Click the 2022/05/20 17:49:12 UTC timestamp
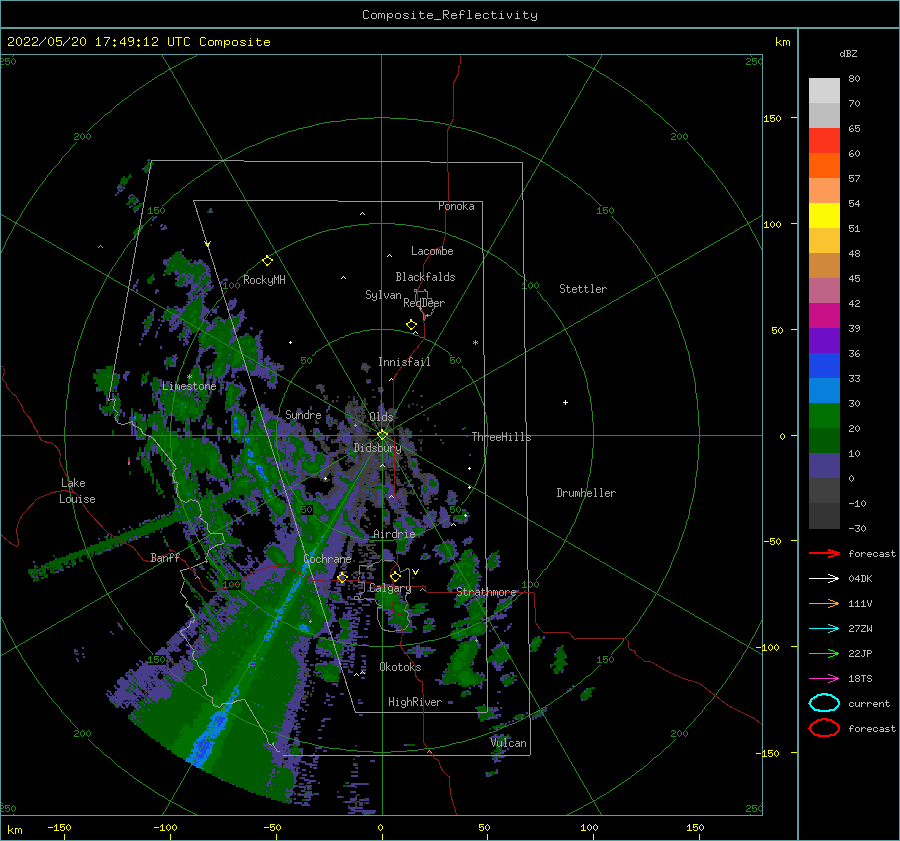Screen dimensions: 900x841 [99, 42]
